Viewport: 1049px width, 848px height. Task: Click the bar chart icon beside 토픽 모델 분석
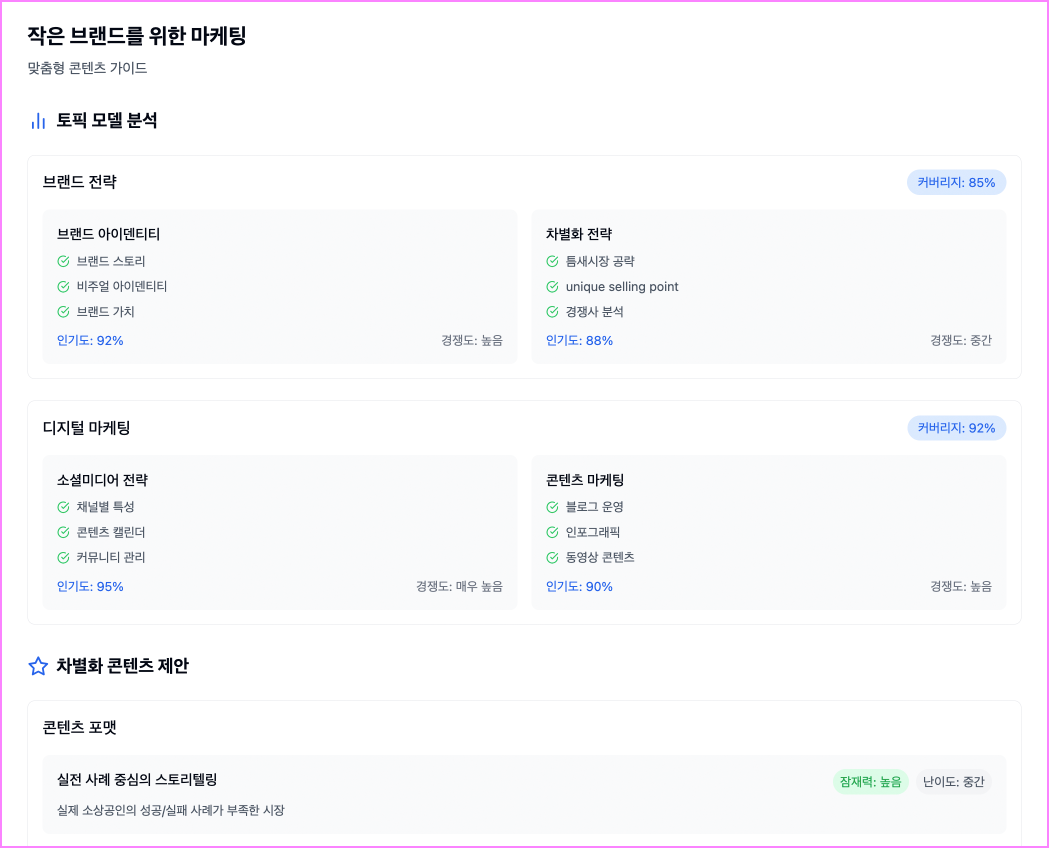pyautogui.click(x=38, y=121)
